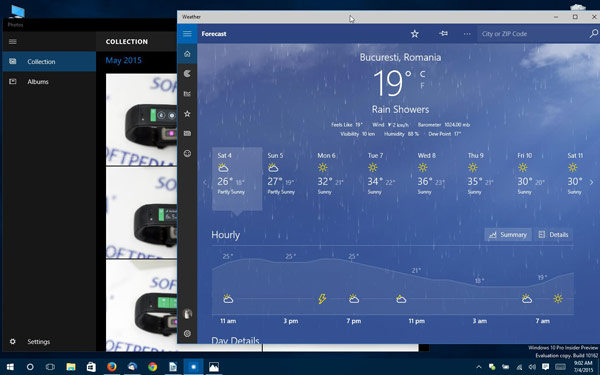Select the Home icon in Weather sidebar
Image resolution: width=600 pixels, height=375 pixels.
point(187,54)
